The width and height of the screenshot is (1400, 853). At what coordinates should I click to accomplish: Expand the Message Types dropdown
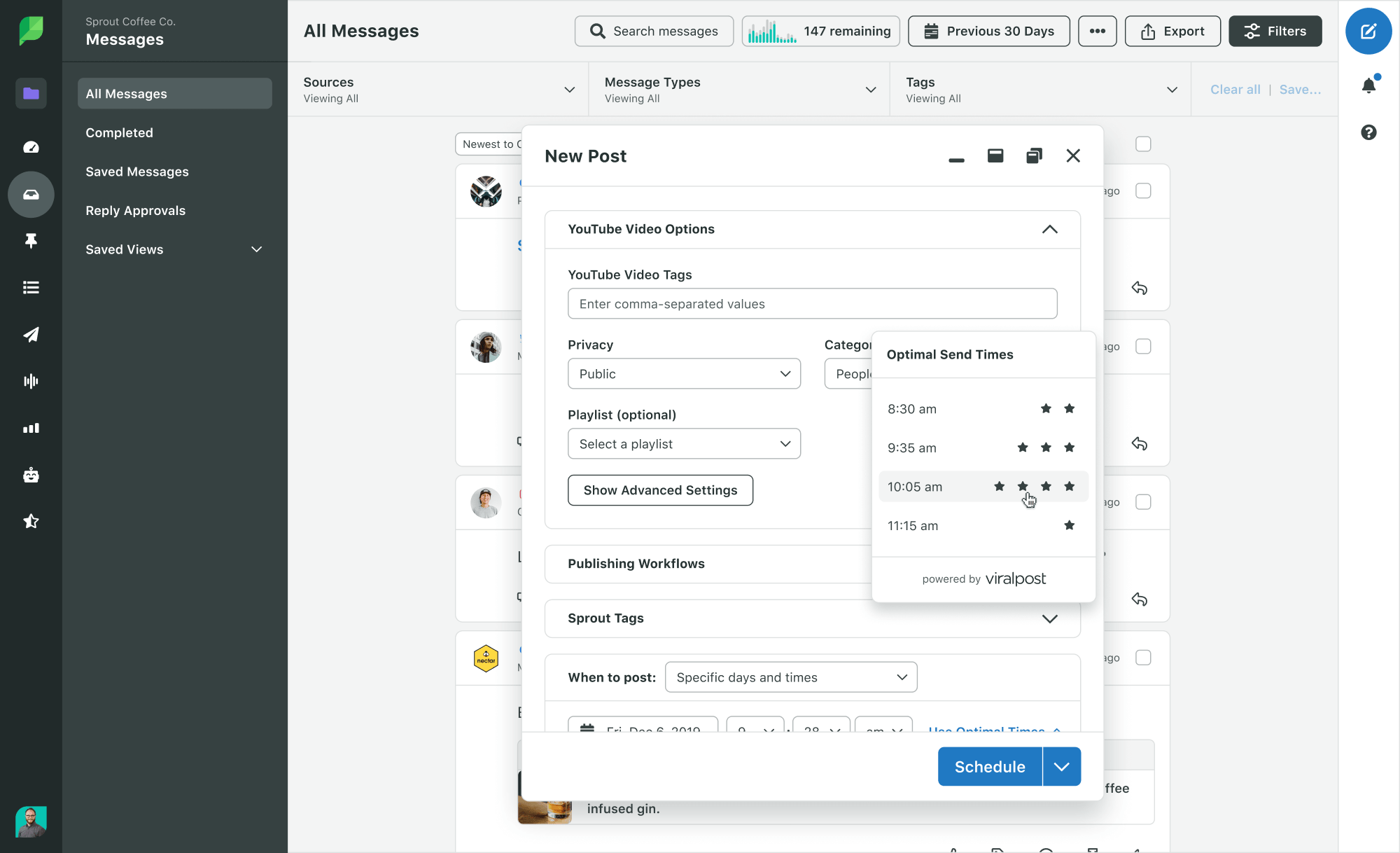738,89
